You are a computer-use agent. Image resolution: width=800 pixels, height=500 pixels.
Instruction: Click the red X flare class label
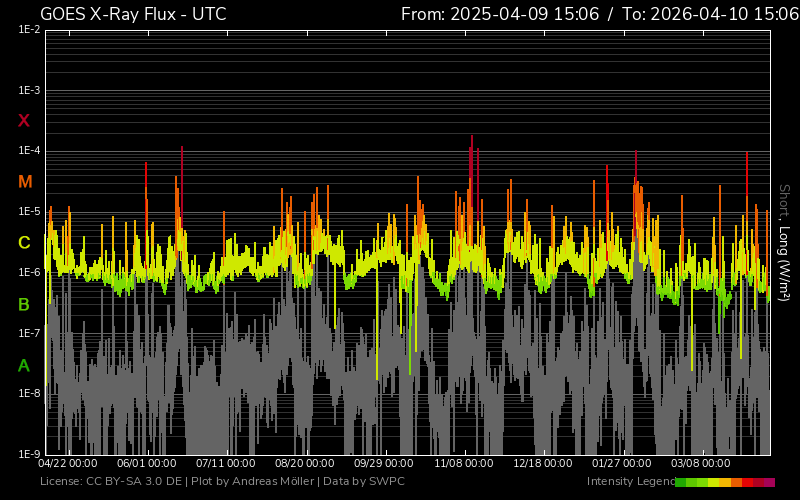[24, 121]
